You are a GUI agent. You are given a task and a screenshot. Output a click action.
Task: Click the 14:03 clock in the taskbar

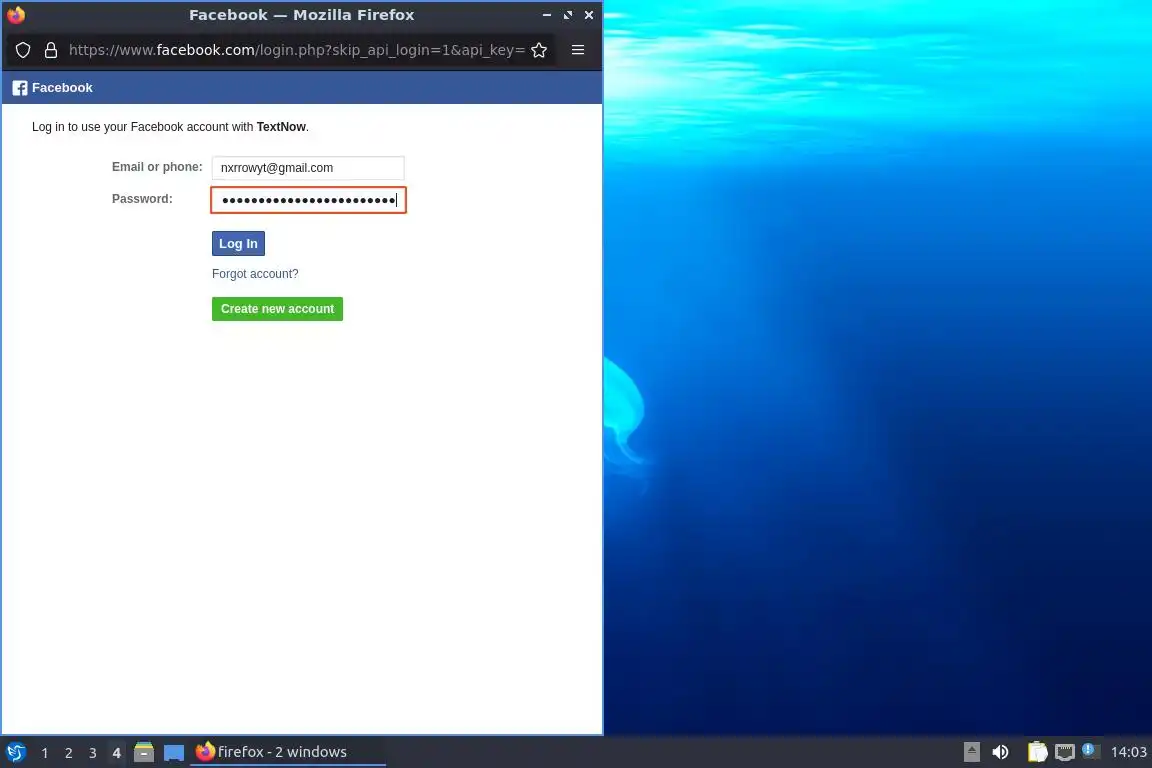(x=1128, y=752)
